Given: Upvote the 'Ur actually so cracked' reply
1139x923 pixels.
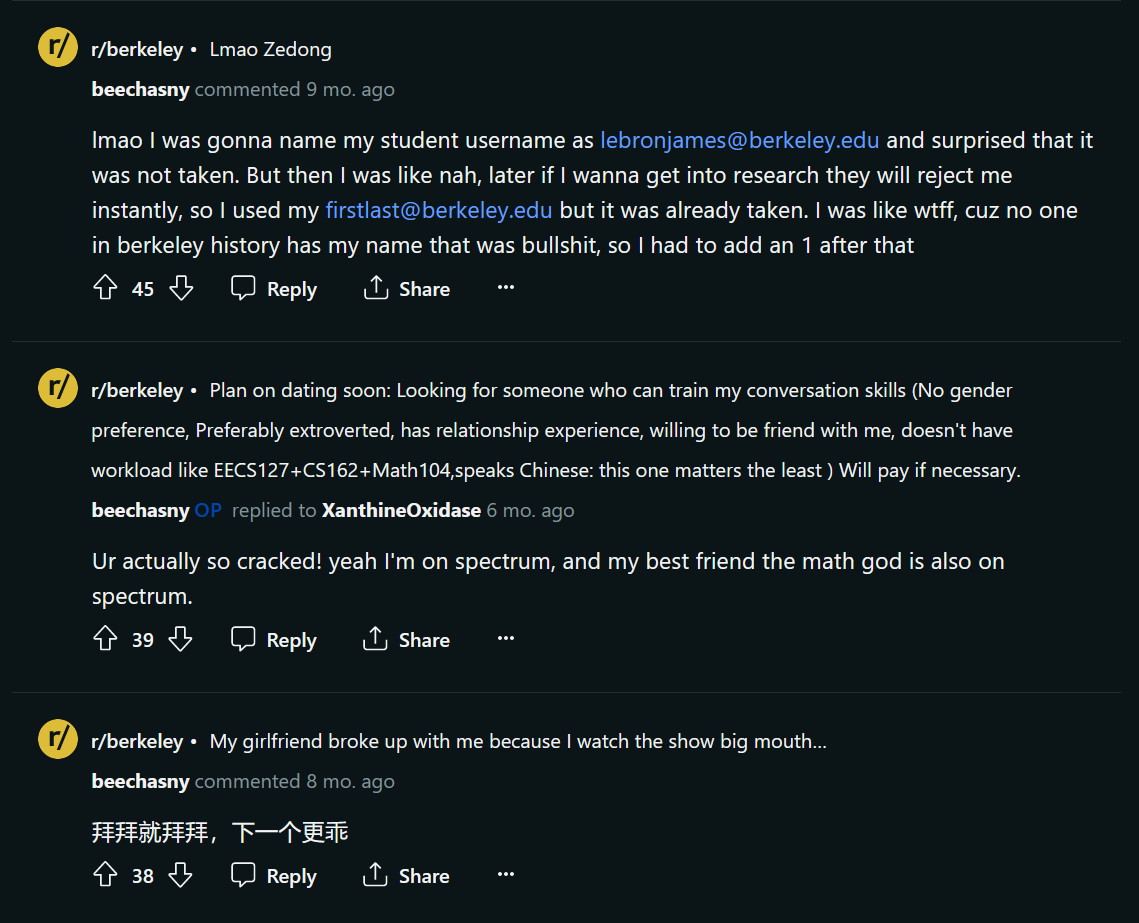Looking at the screenshot, I should coord(105,638).
